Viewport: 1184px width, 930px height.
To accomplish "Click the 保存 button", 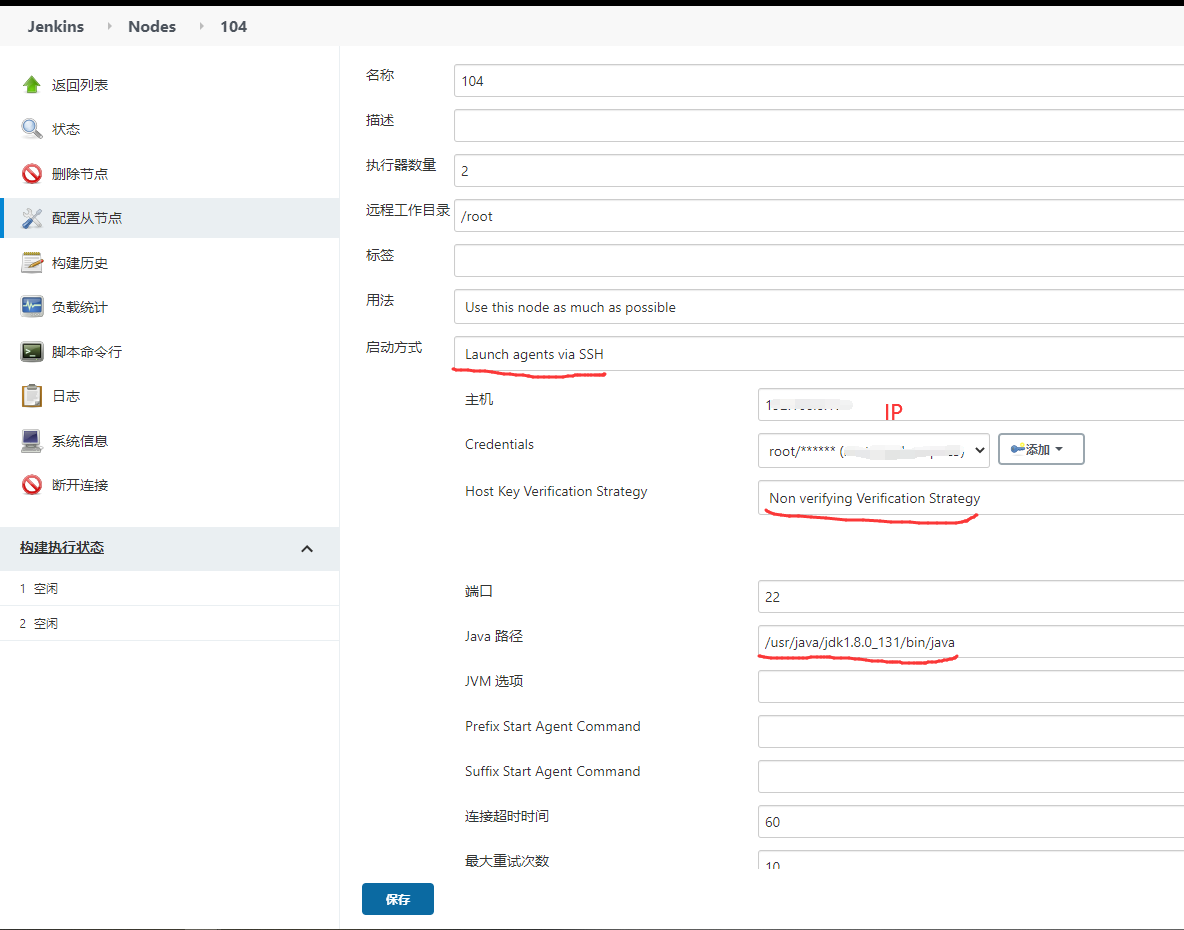I will point(398,899).
